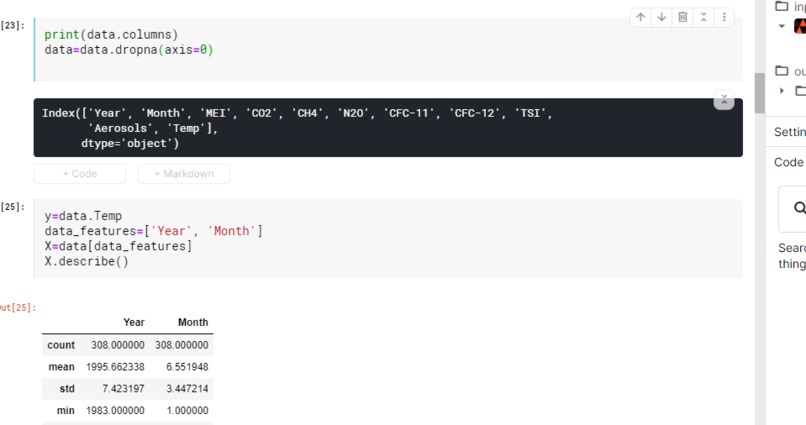Image resolution: width=806 pixels, height=425 pixels.
Task: Click the [23] cell execution label
Action: pyautogui.click(x=12, y=26)
